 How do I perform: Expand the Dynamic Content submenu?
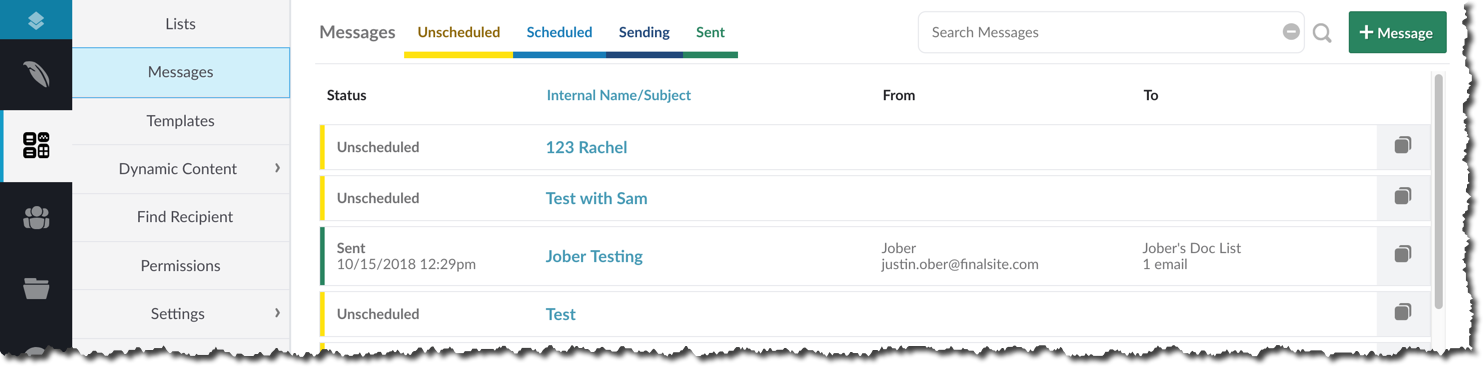[277, 168]
